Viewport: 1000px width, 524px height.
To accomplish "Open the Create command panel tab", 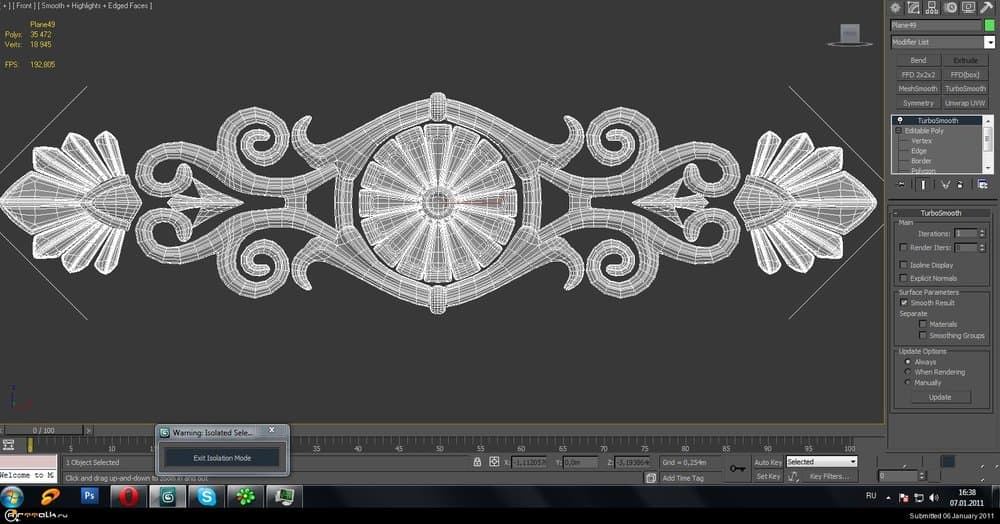I will pyautogui.click(x=896, y=7).
